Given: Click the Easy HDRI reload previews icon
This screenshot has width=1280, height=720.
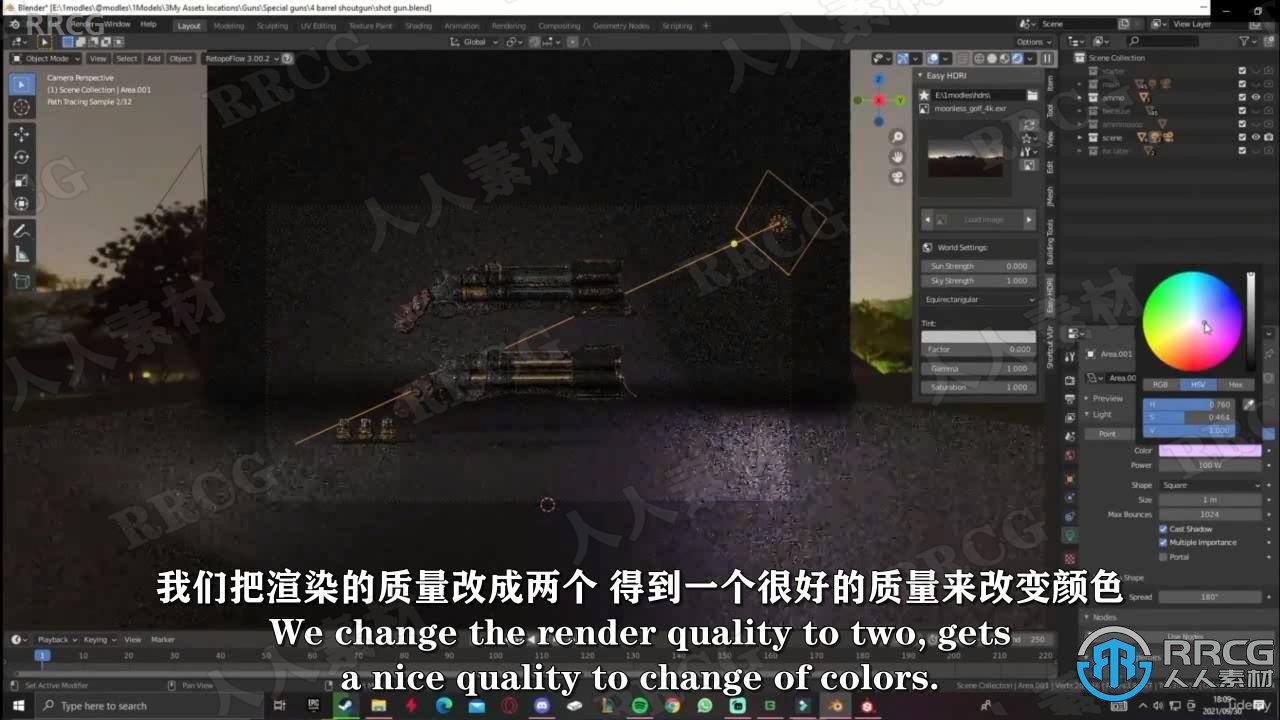Looking at the screenshot, I should point(1028,124).
